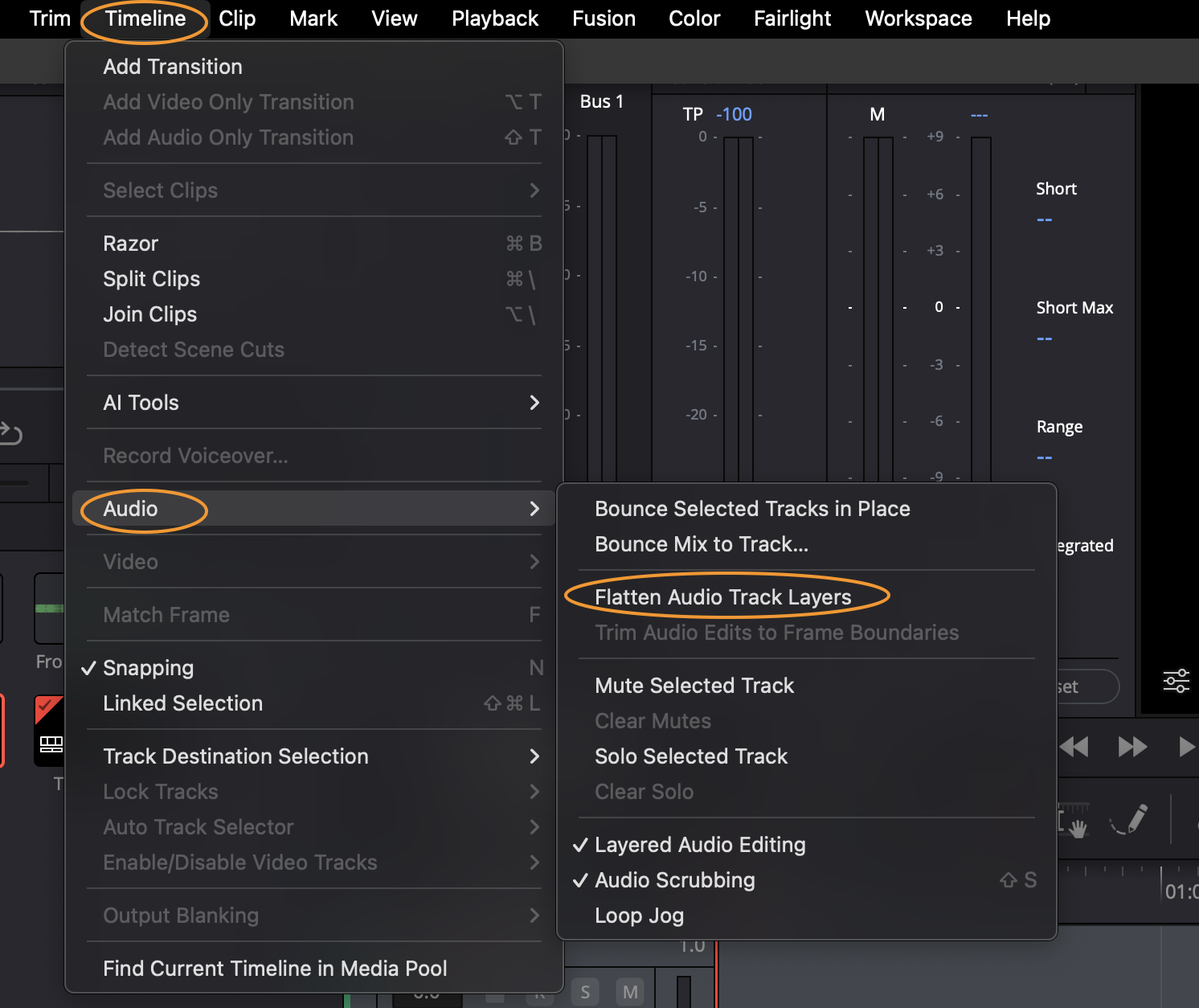Screen dimensions: 1199x1008
Task: Click the fast forward transport button
Action: (x=1132, y=747)
